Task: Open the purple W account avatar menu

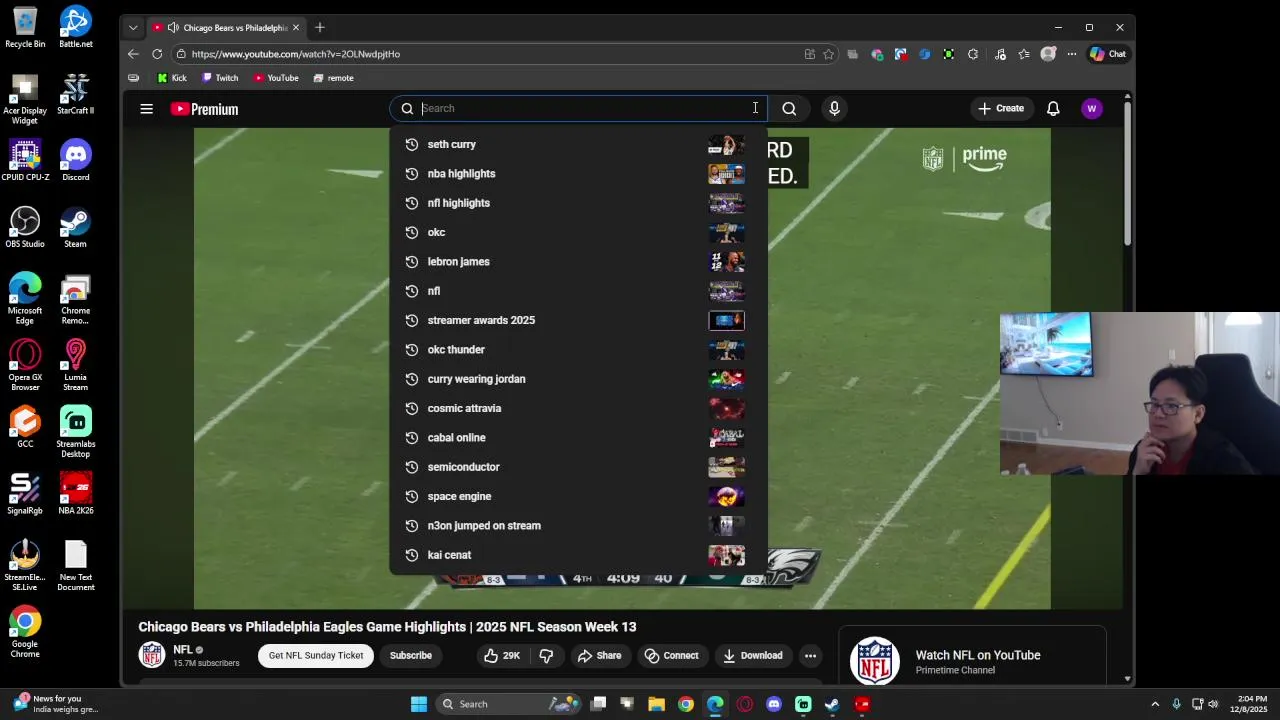Action: point(1092,108)
